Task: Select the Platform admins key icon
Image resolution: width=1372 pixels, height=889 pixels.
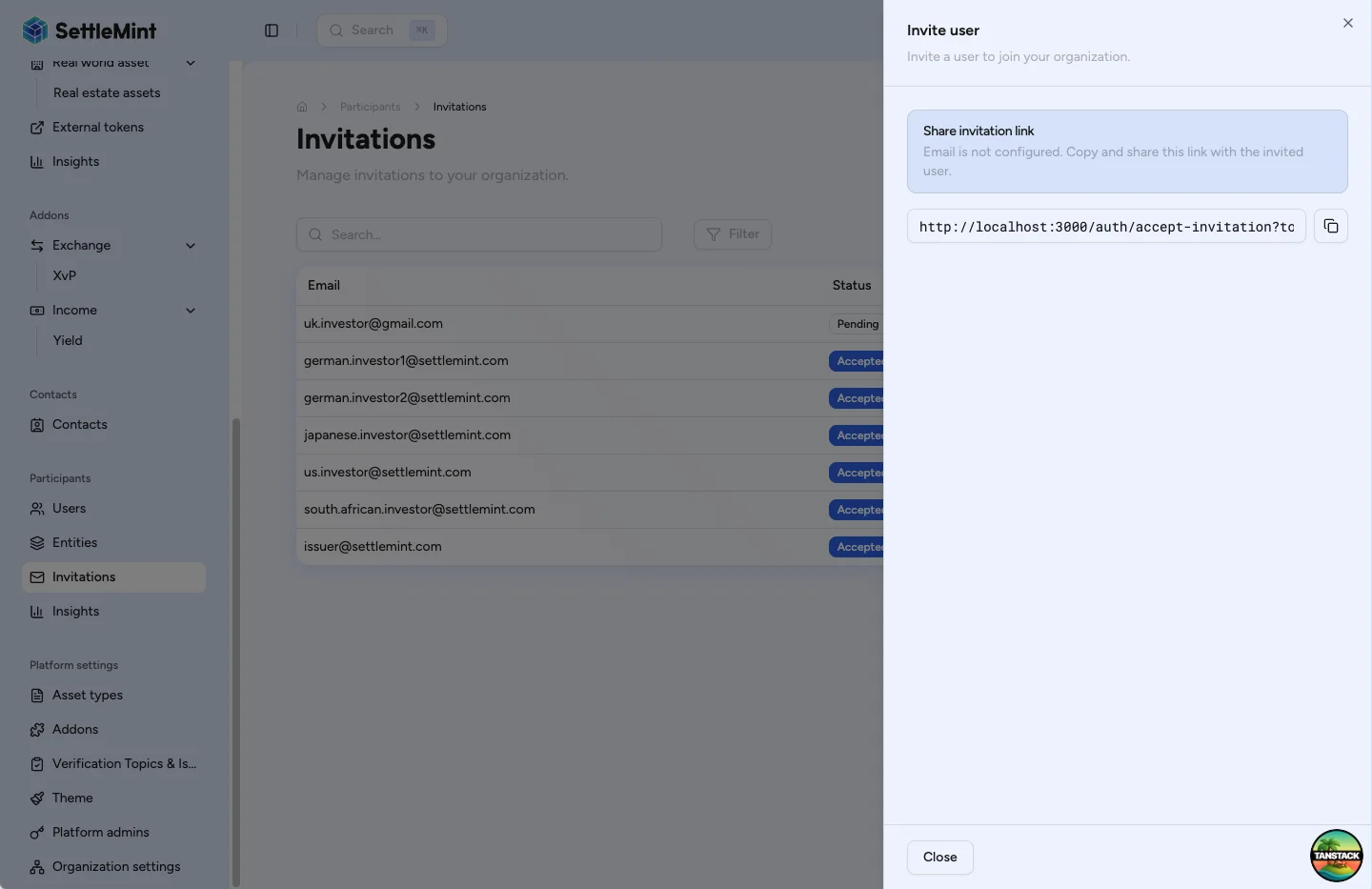Action: 36,832
